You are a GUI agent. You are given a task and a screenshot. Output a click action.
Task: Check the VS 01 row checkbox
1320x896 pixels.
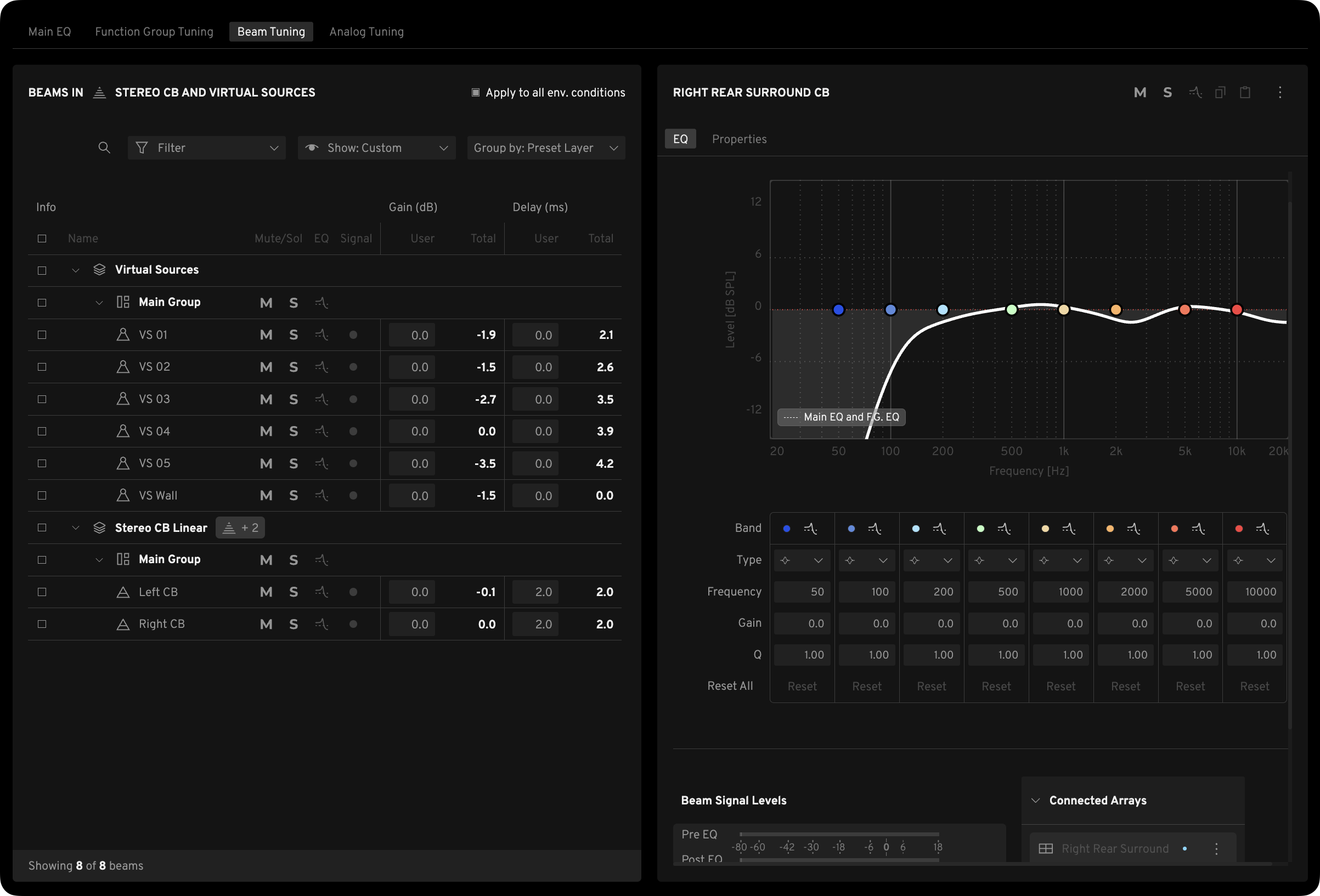pos(42,335)
